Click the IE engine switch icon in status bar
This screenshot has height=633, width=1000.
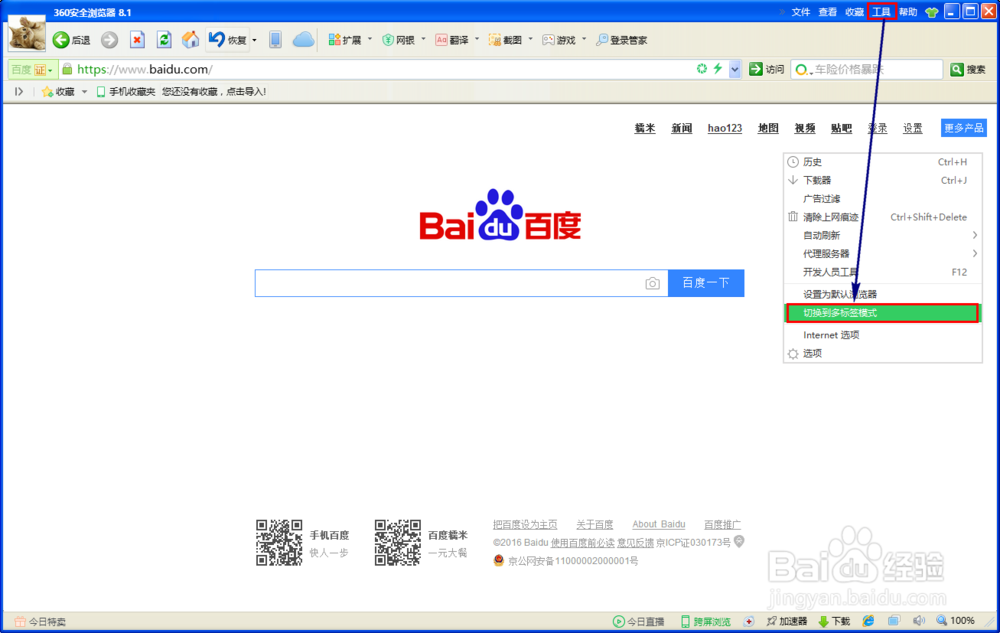tap(868, 621)
